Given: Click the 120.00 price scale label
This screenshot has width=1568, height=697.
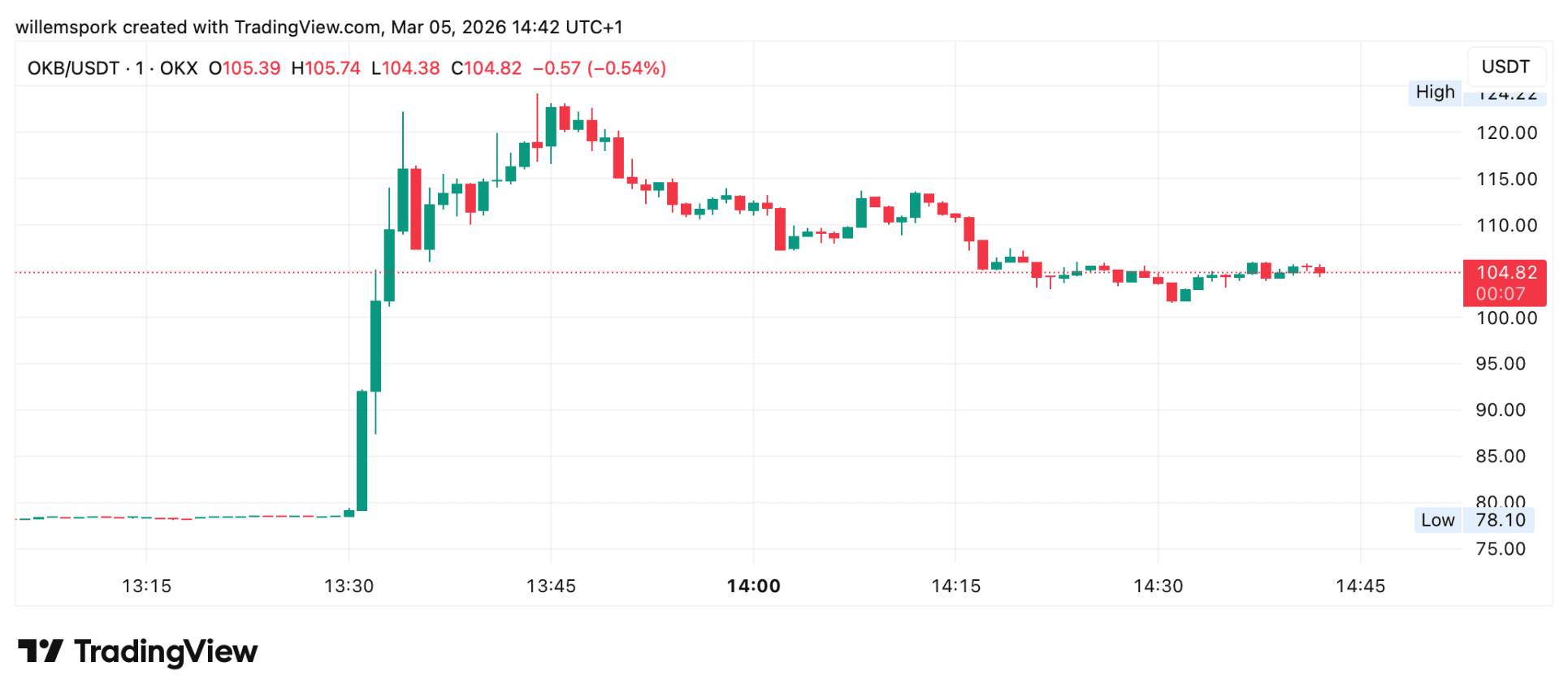Looking at the screenshot, I should pyautogui.click(x=1506, y=132).
